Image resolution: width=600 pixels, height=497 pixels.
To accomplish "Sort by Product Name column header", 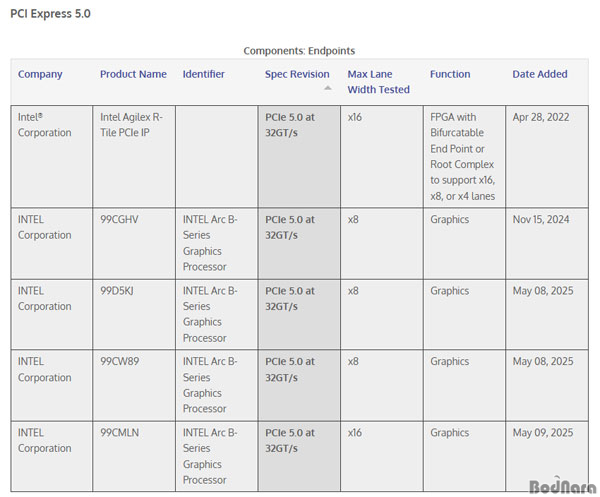I will coord(133,74).
